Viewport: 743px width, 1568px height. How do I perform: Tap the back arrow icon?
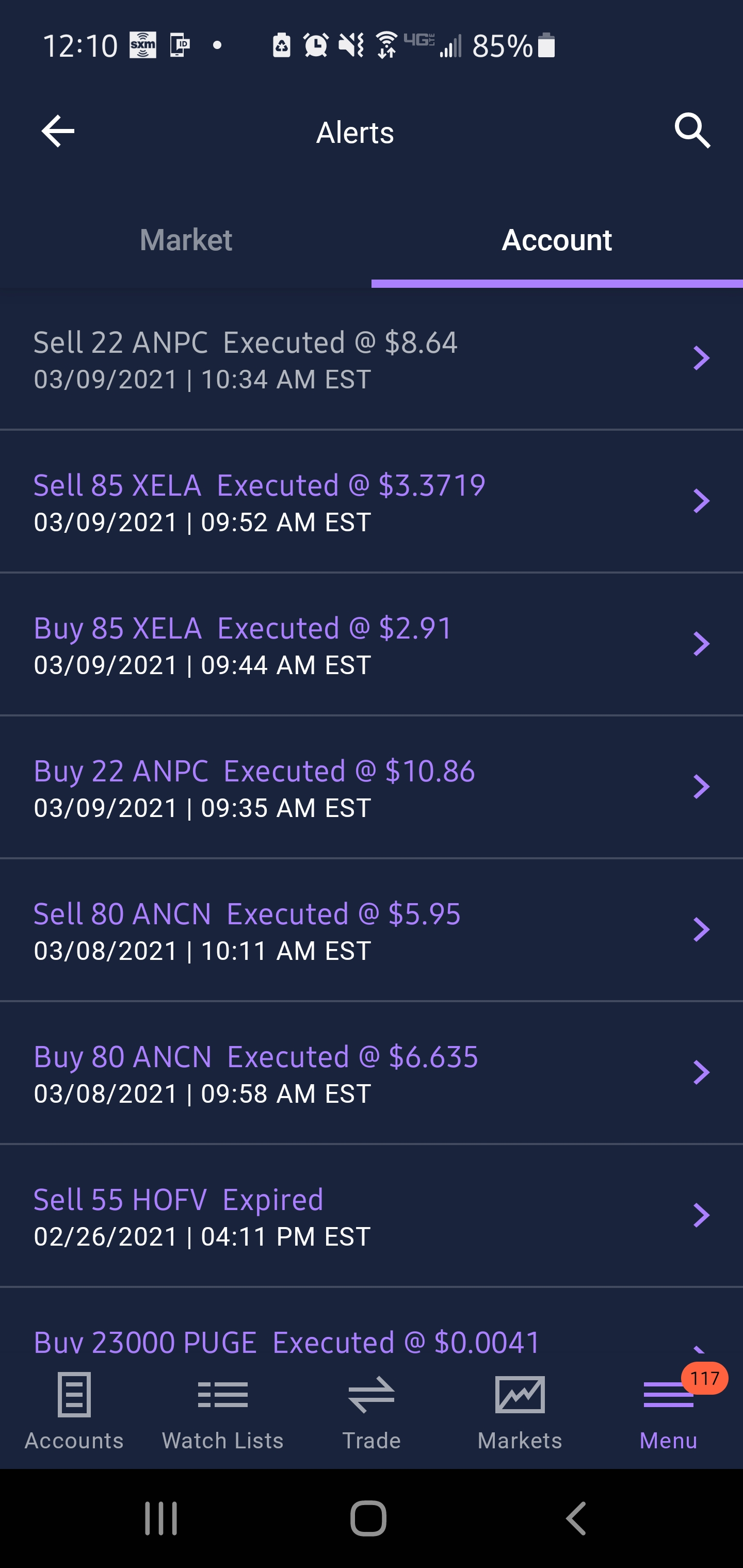(x=58, y=131)
